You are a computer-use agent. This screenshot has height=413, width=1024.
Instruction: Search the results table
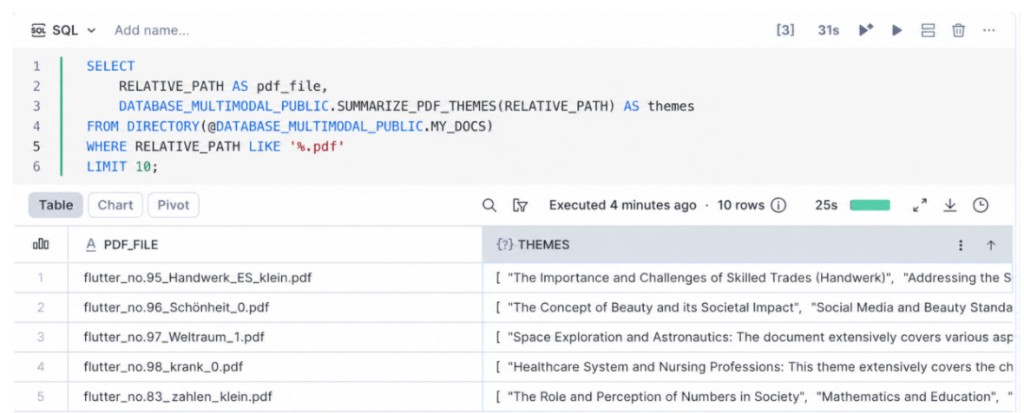tap(489, 205)
